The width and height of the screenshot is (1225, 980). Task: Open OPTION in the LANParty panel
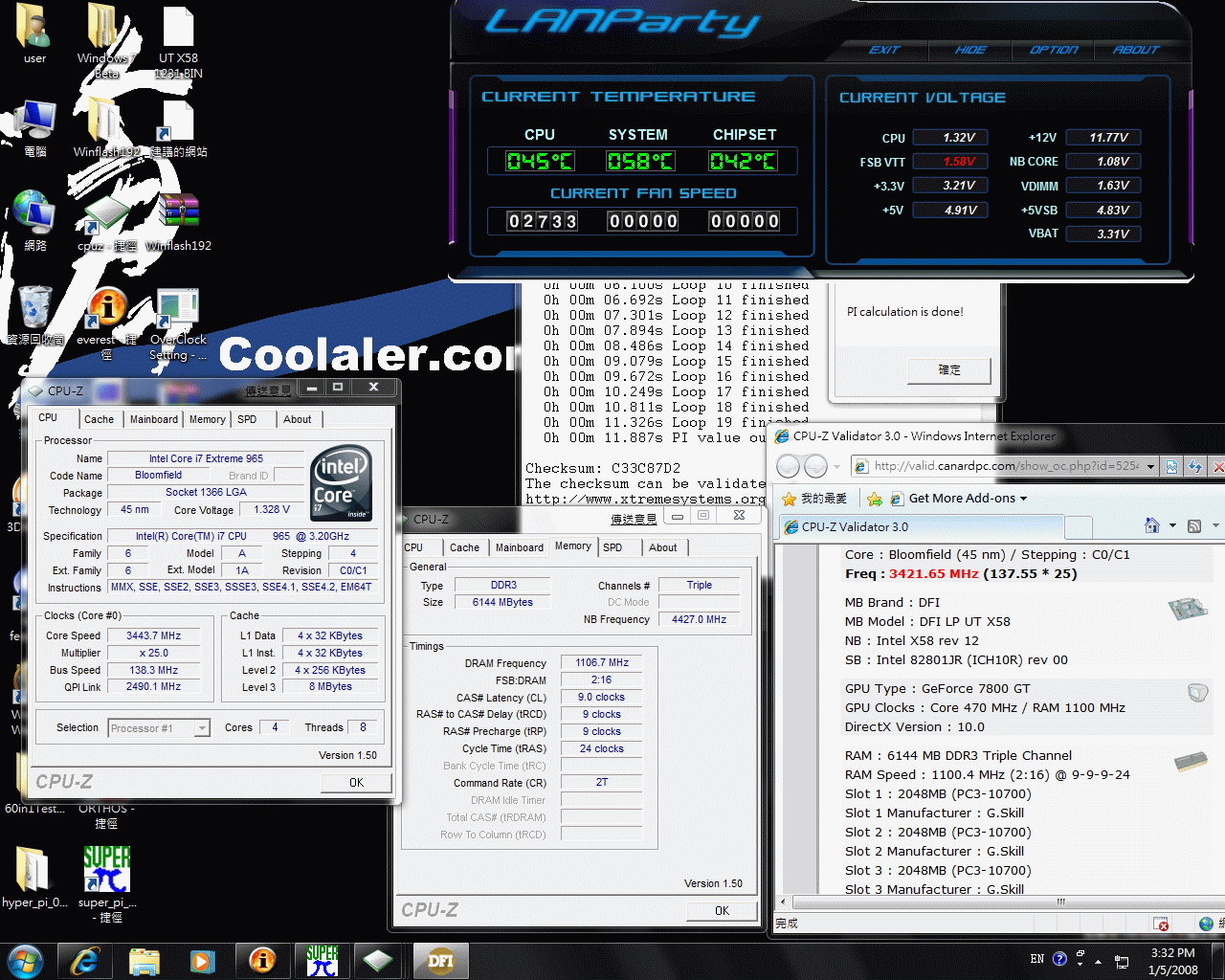click(x=1054, y=50)
